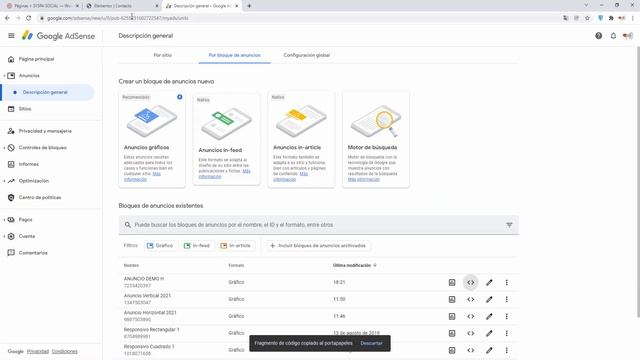Toggle the In-article filter chip
Viewport: 640px width, 360px height.
[236, 246]
